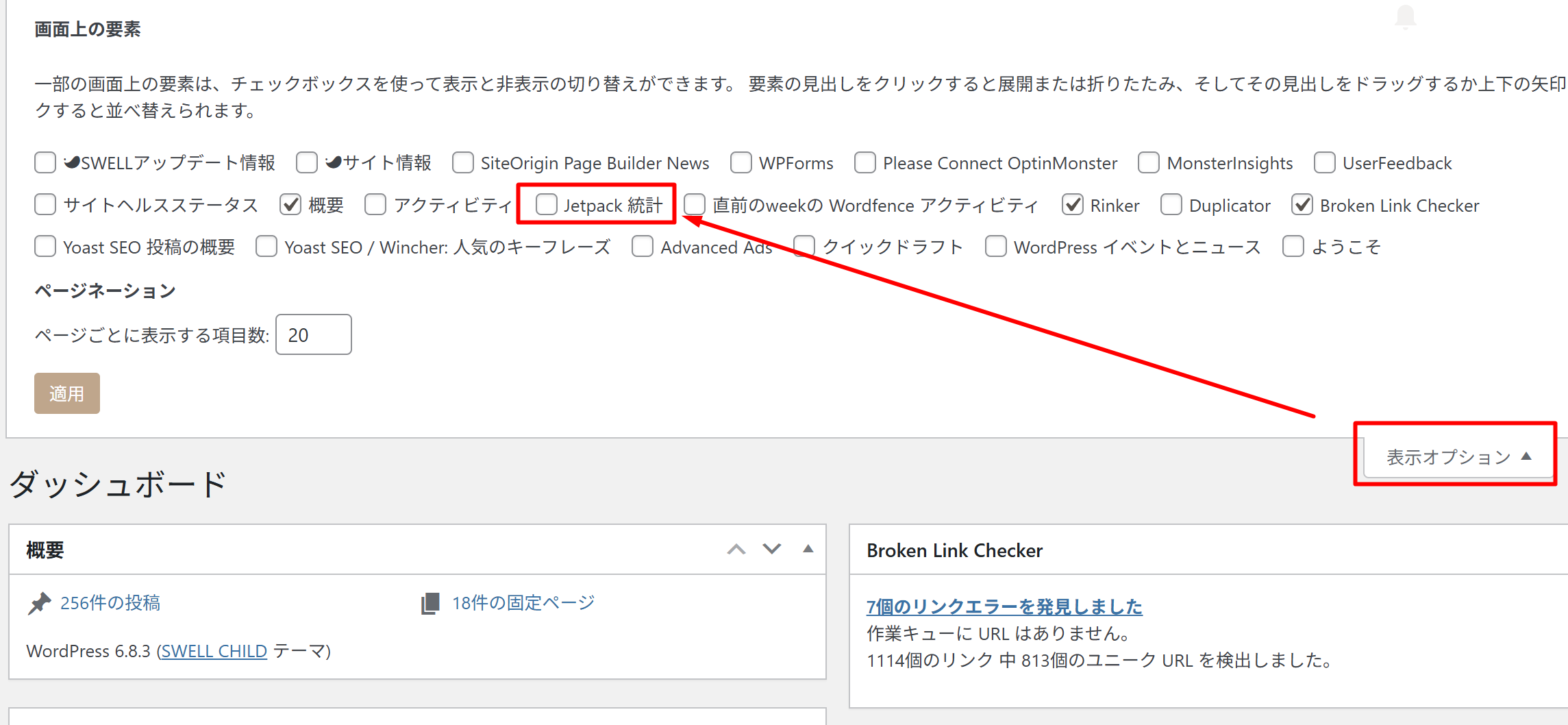Image resolution: width=1568 pixels, height=725 pixels.
Task: Move 概要 widget up with arrow
Action: pos(736,550)
